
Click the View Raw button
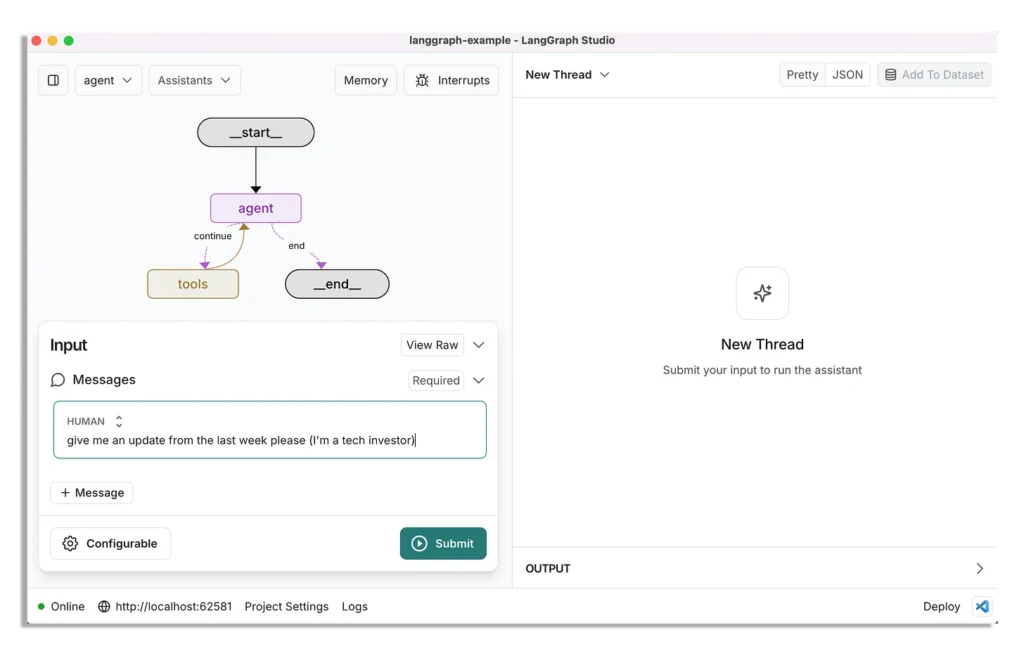click(x=432, y=345)
